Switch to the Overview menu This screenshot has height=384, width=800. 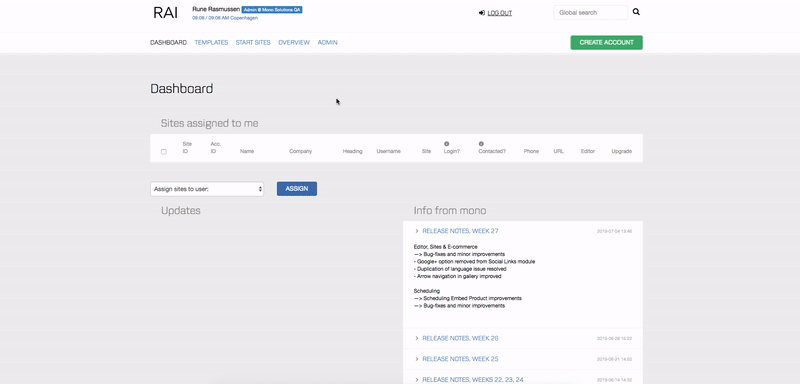point(294,42)
